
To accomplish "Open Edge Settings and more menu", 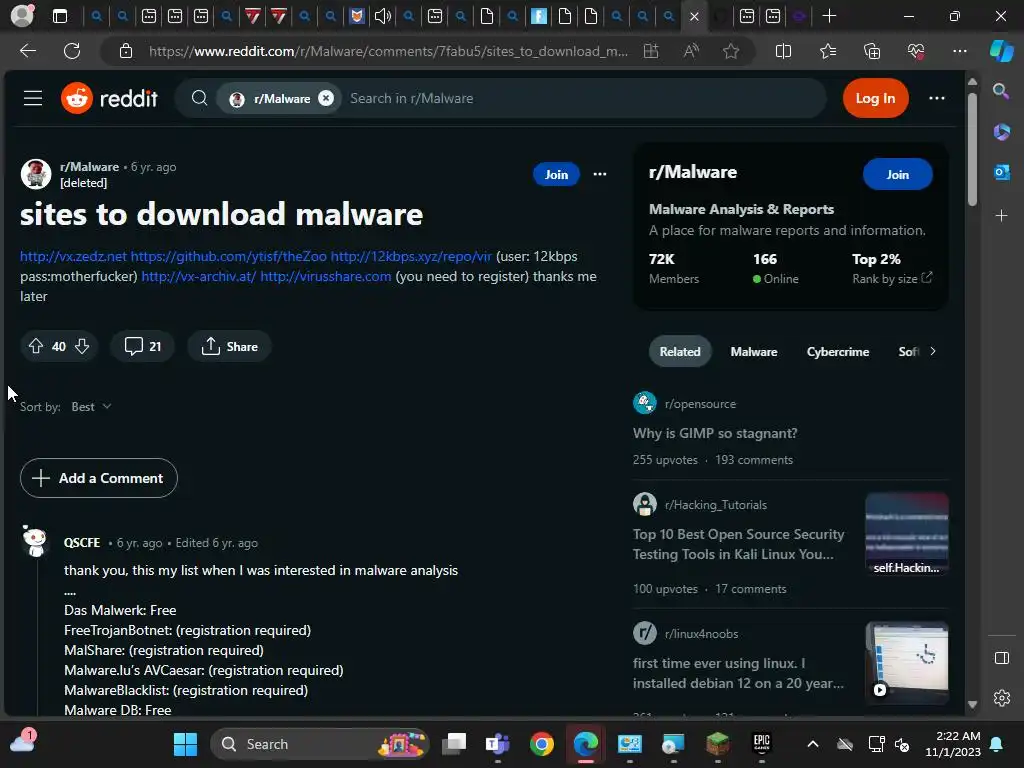I will (959, 51).
